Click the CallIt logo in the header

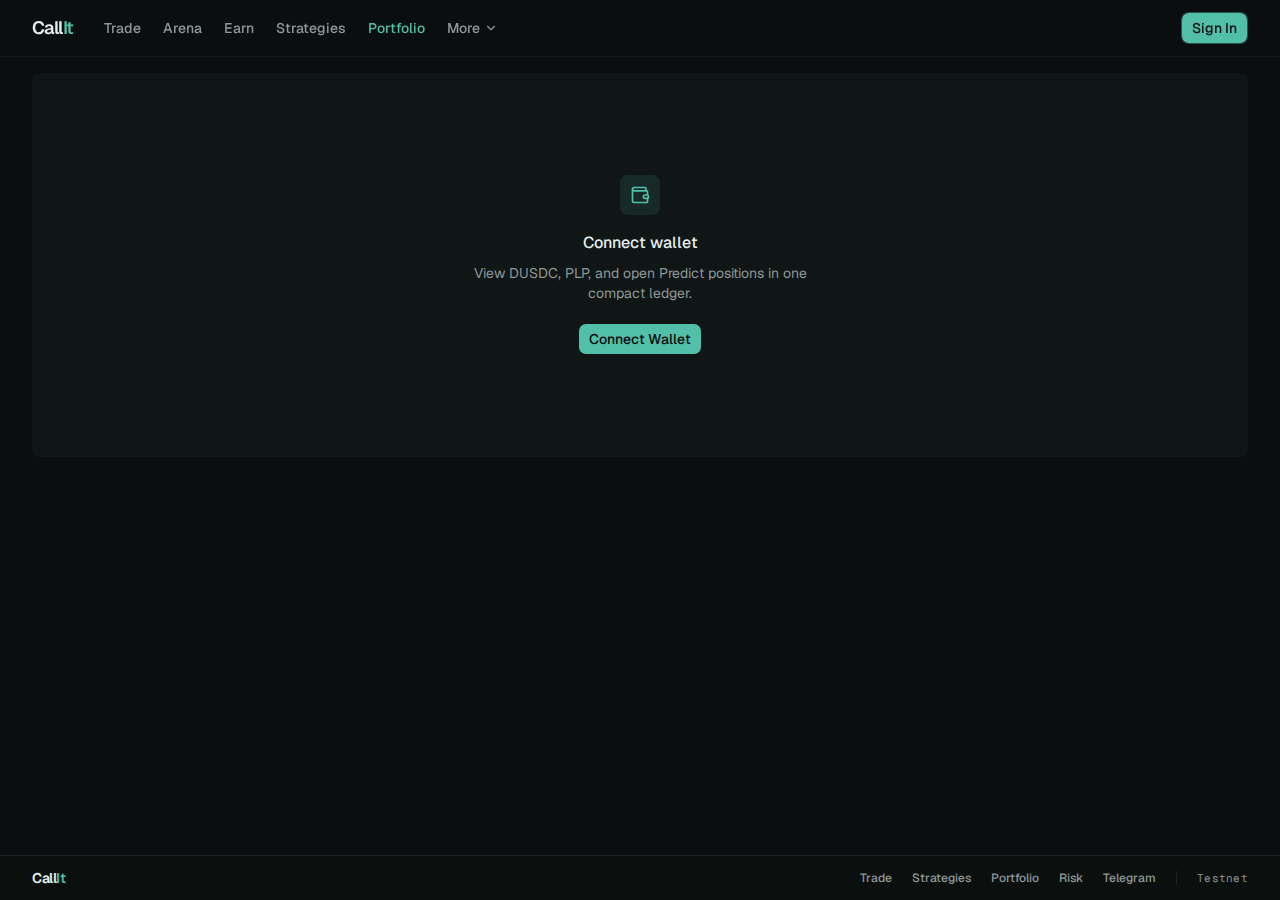pyautogui.click(x=52, y=28)
